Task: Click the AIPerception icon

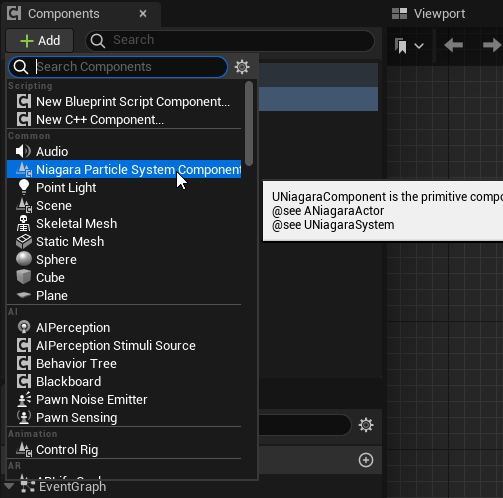Action: (24, 327)
